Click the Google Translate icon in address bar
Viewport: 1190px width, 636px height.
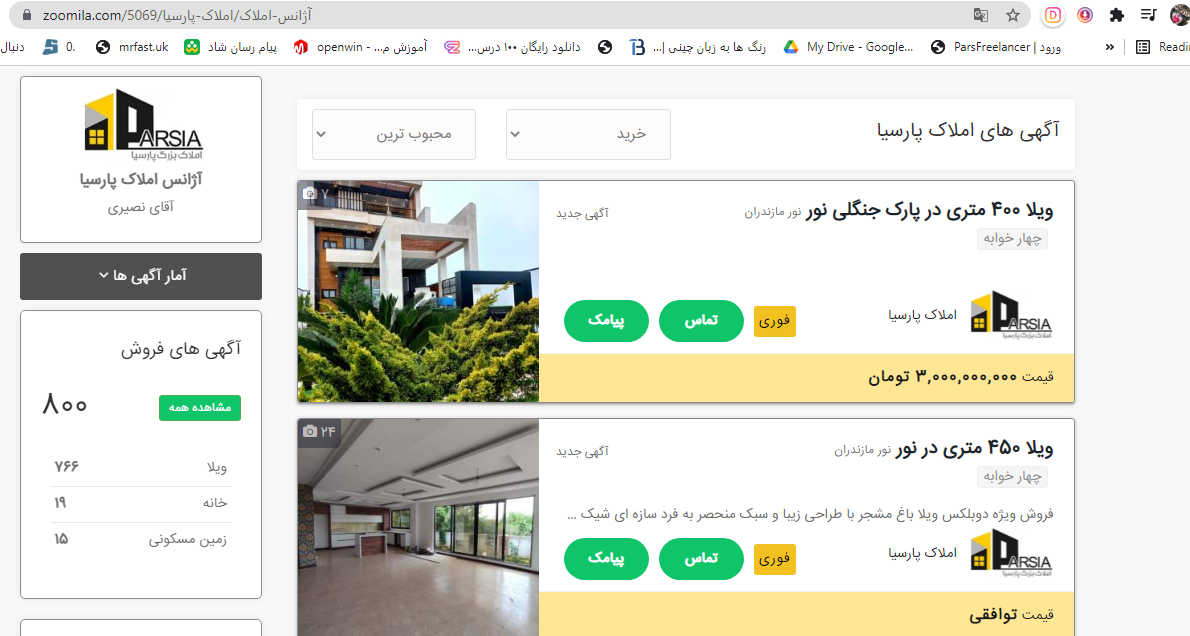coord(981,15)
